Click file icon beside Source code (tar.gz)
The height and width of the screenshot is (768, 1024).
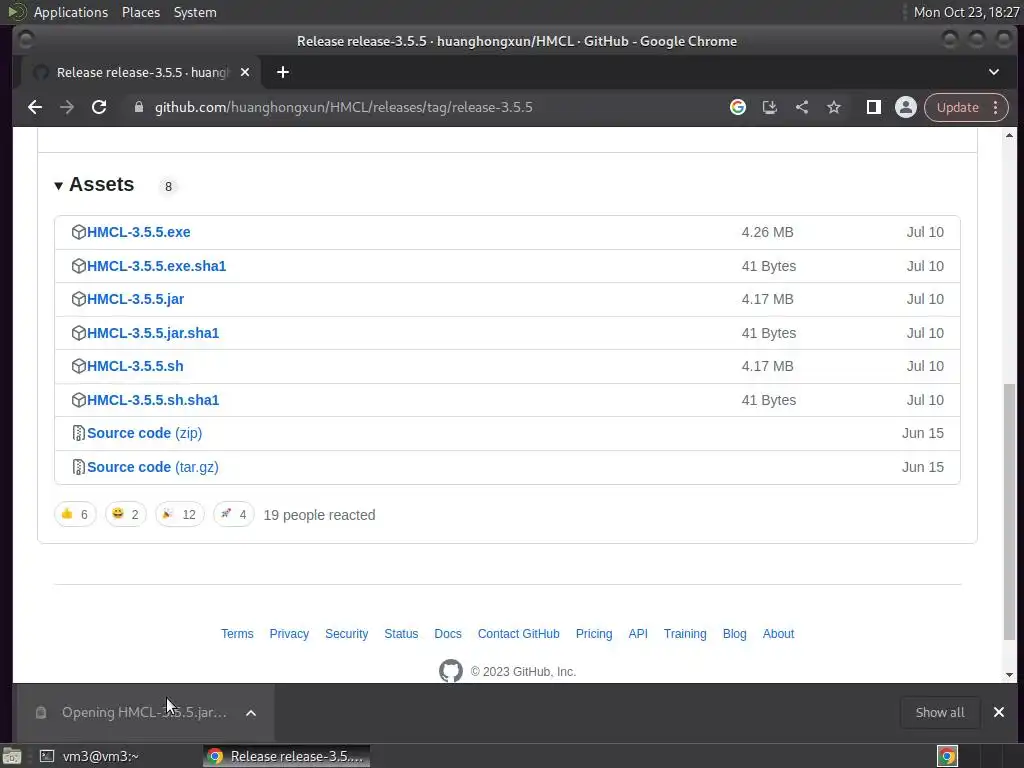78,467
